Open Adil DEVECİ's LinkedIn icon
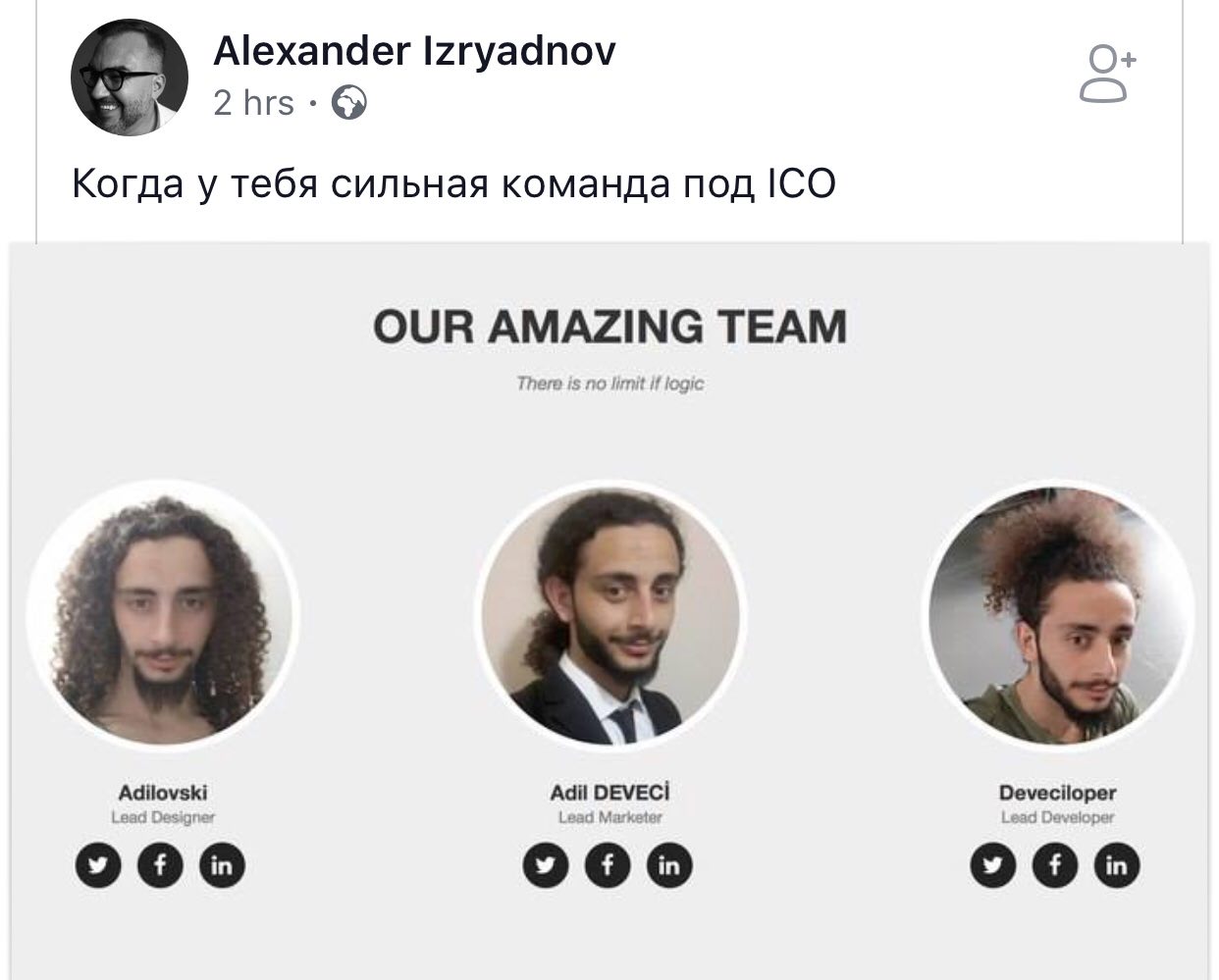The image size is (1219, 980). coord(670,866)
